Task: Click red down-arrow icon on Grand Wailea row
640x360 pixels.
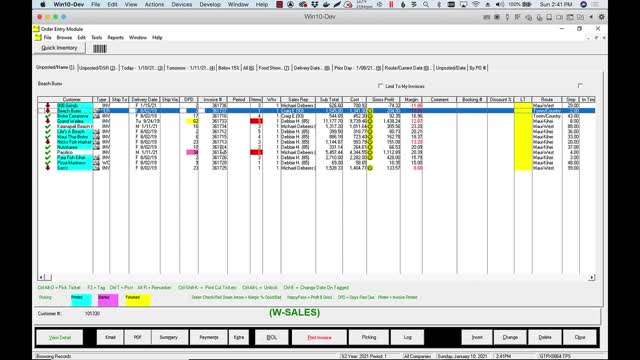Action: tap(48, 121)
